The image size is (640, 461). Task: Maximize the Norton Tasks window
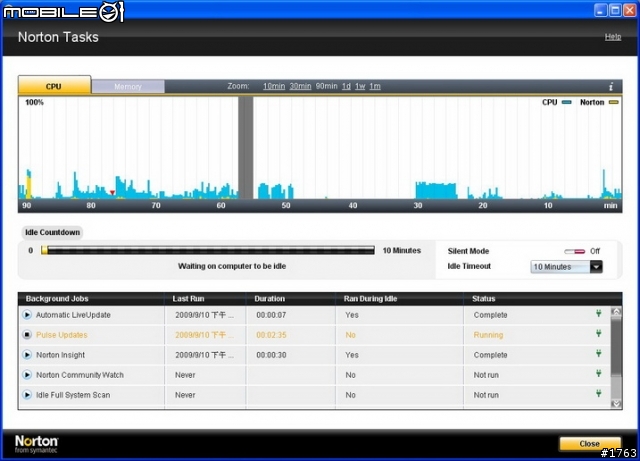point(615,10)
